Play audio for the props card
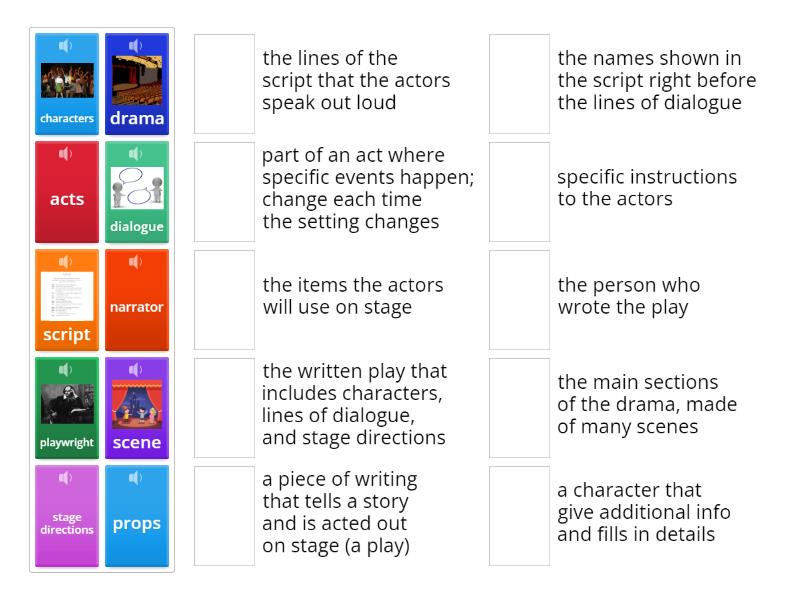The height and width of the screenshot is (600, 800). pyautogui.click(x=136, y=477)
